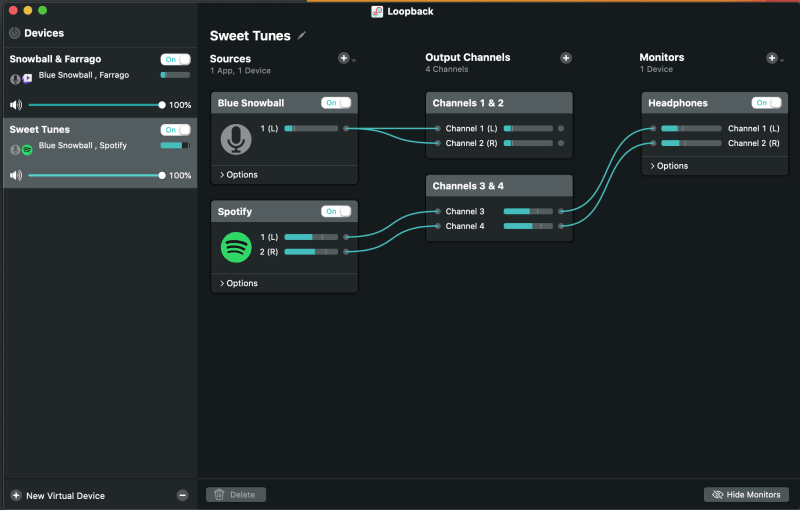
Task: Click the Delete button
Action: 236,494
